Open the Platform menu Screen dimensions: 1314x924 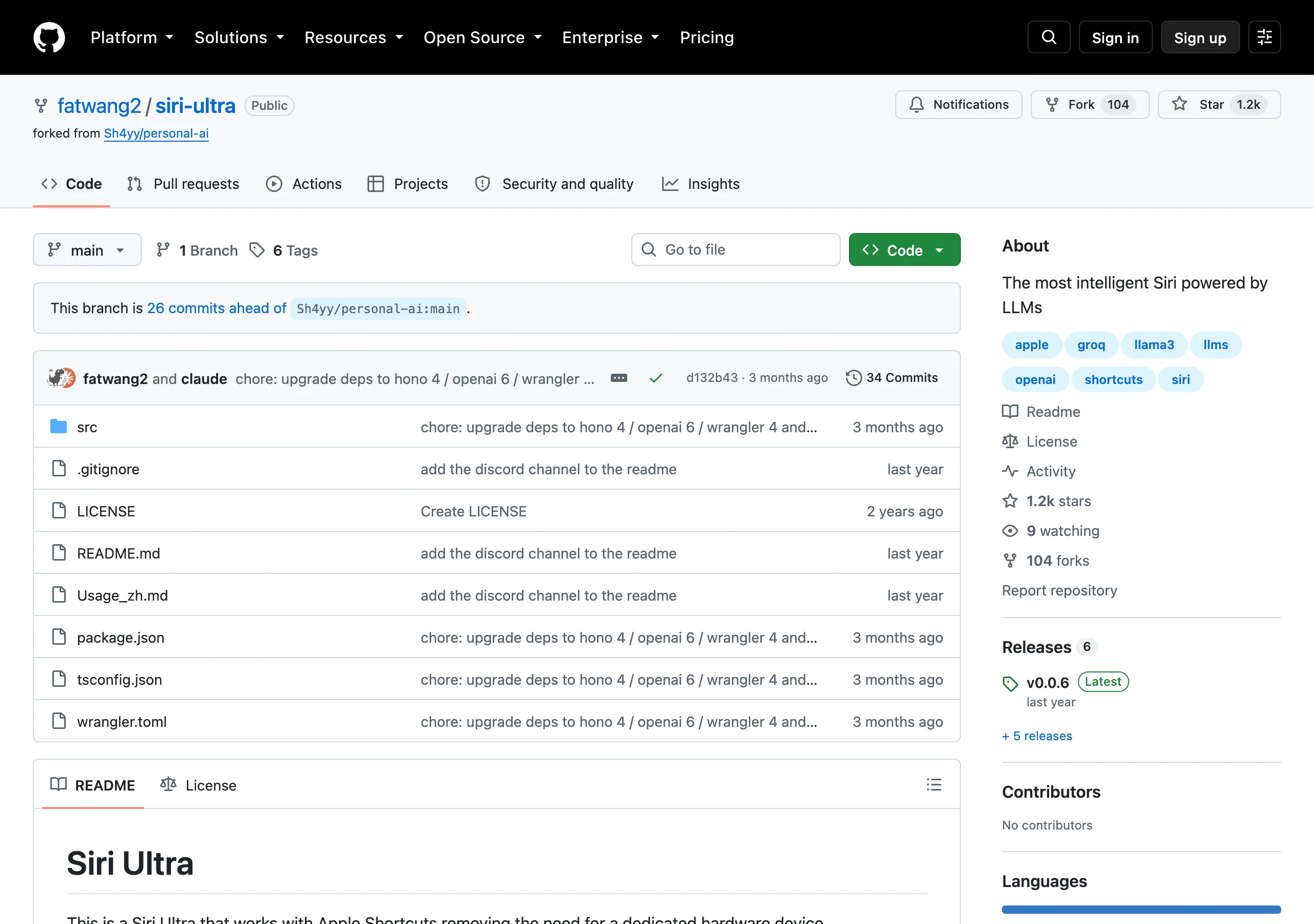[x=131, y=37]
